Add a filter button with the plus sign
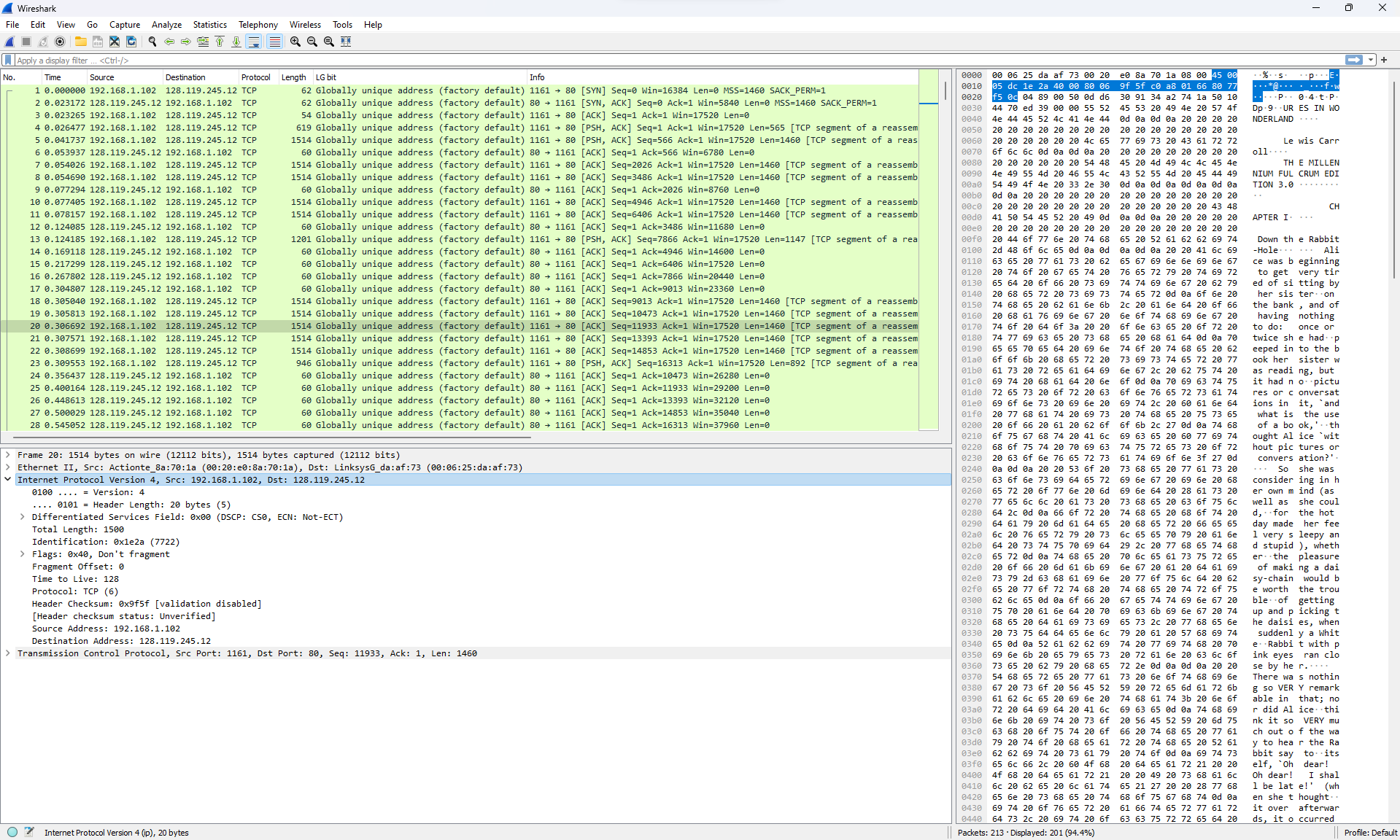The image size is (1400, 840). (1383, 60)
